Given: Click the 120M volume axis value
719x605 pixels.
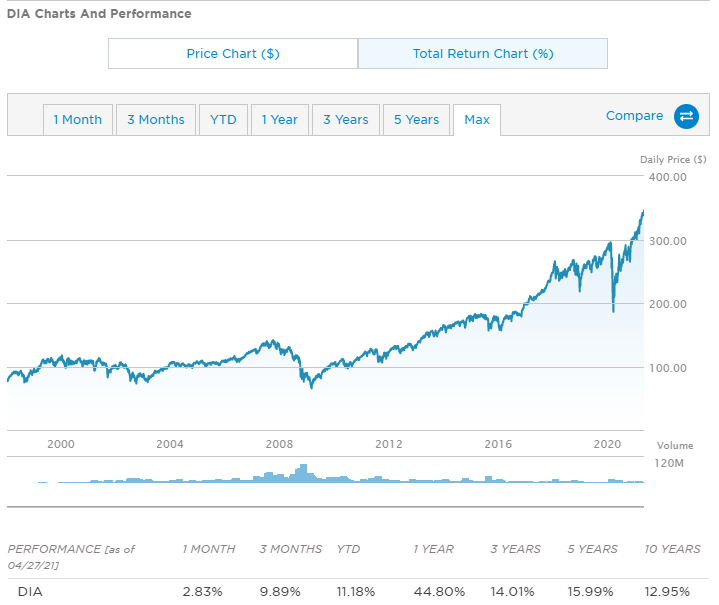Looking at the screenshot, I should pyautogui.click(x=669, y=463).
